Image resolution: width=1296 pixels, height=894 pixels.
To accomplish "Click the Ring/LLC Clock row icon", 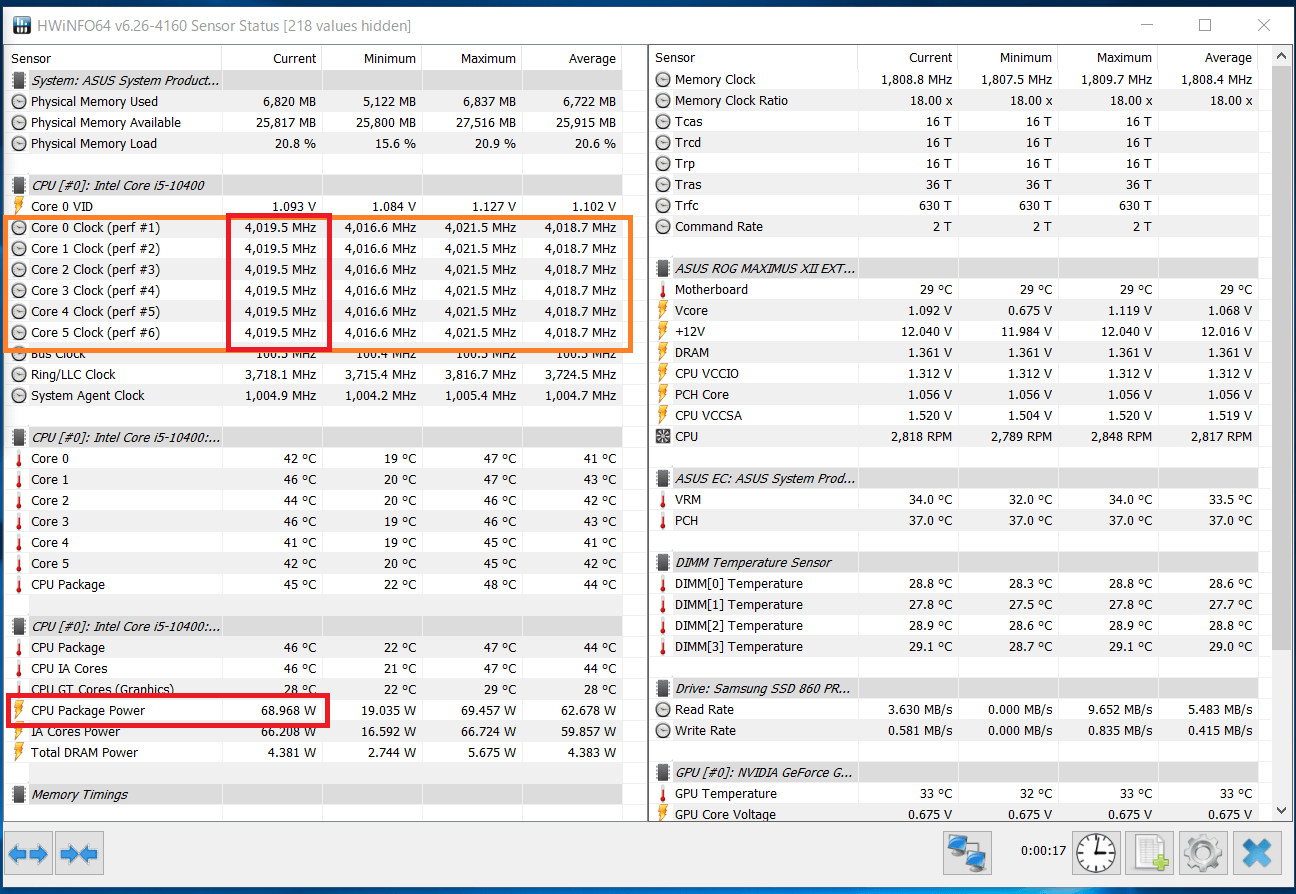I will [x=19, y=374].
